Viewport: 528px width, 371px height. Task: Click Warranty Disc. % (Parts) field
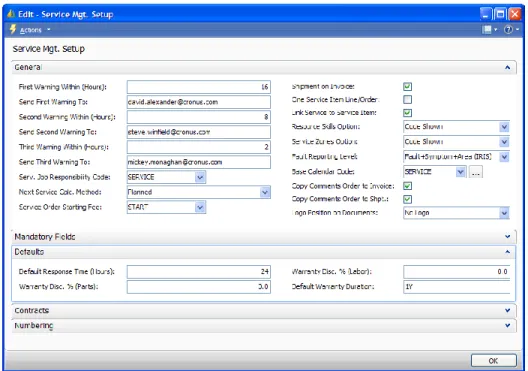pos(199,287)
